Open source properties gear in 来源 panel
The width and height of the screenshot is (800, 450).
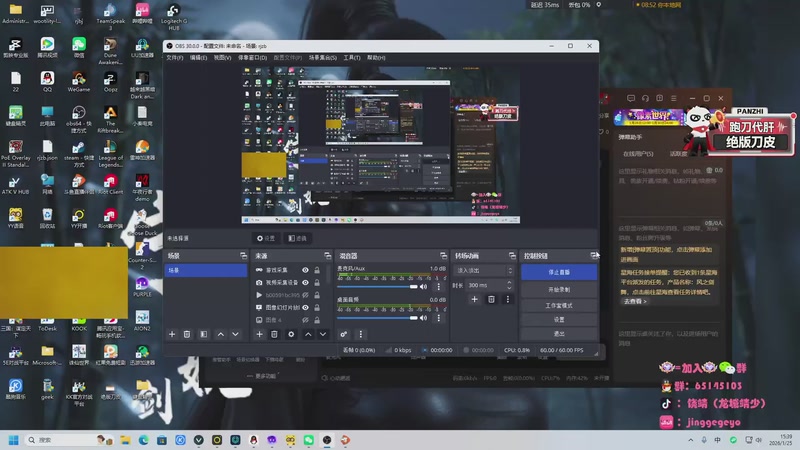(291, 334)
